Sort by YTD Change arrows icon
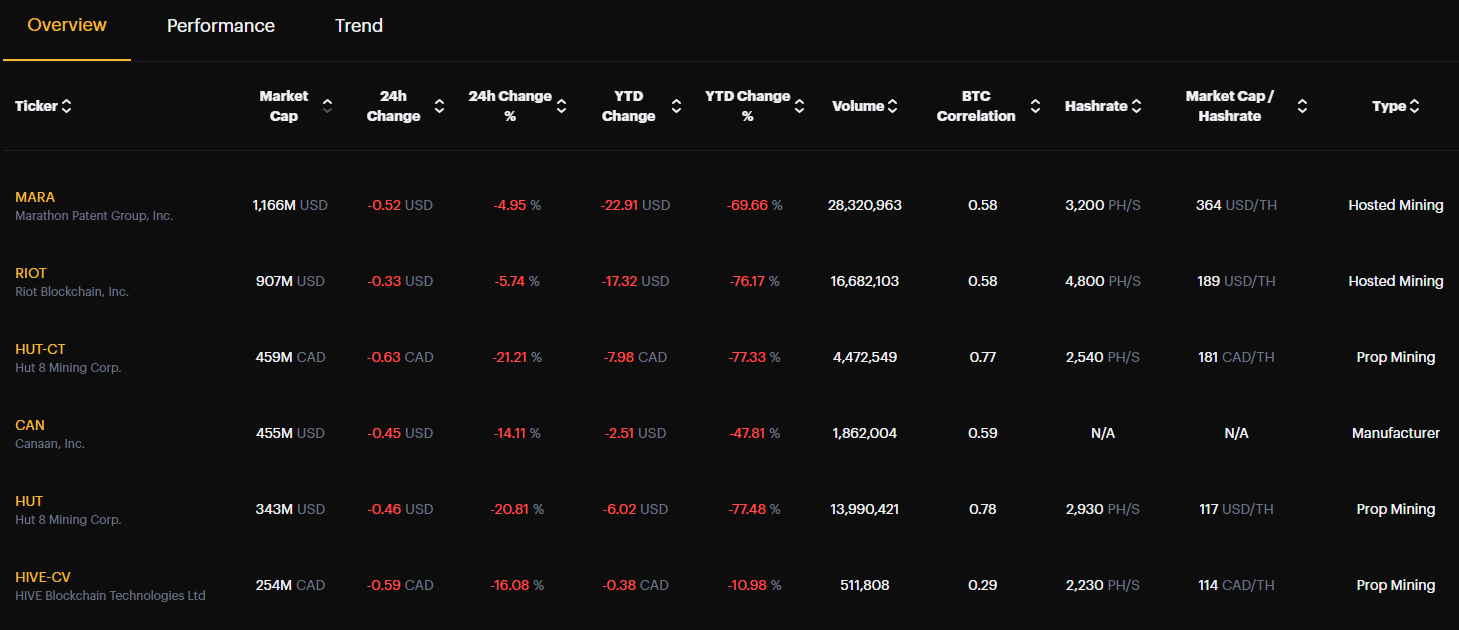Screen dimensions: 1459x630 click(676, 106)
